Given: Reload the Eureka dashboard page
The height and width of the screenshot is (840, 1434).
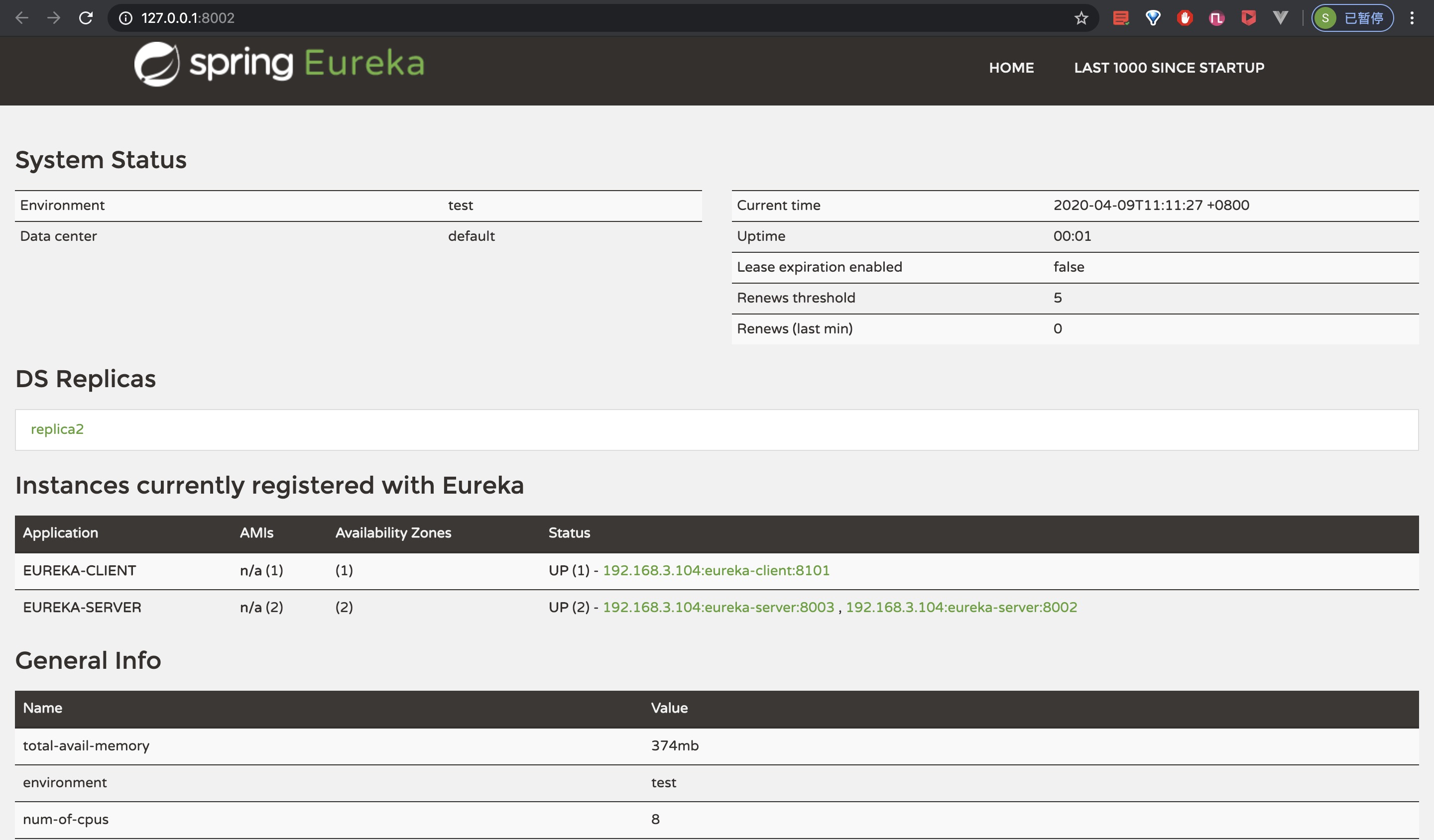Looking at the screenshot, I should click(x=86, y=18).
